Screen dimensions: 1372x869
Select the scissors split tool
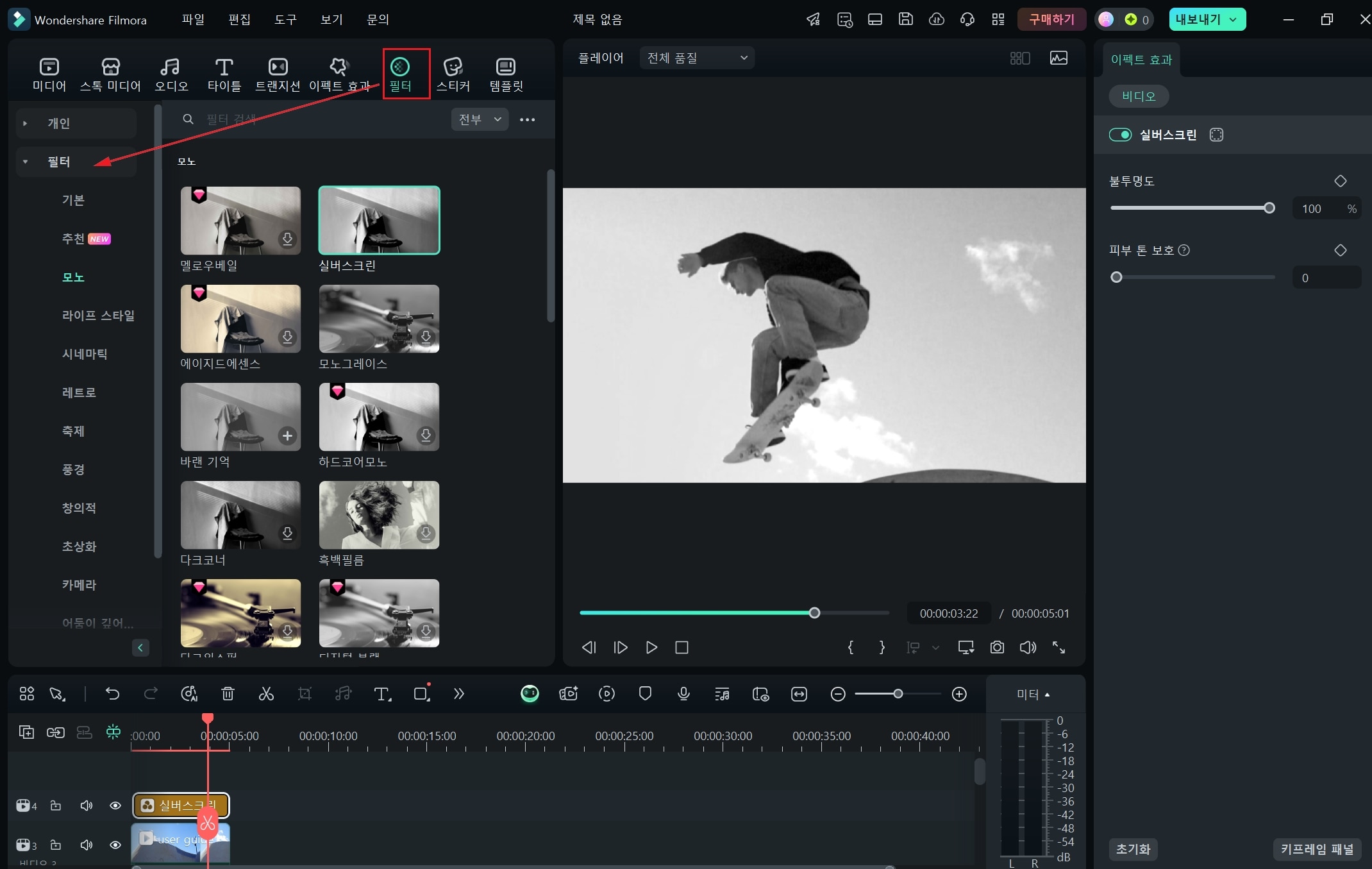266,693
